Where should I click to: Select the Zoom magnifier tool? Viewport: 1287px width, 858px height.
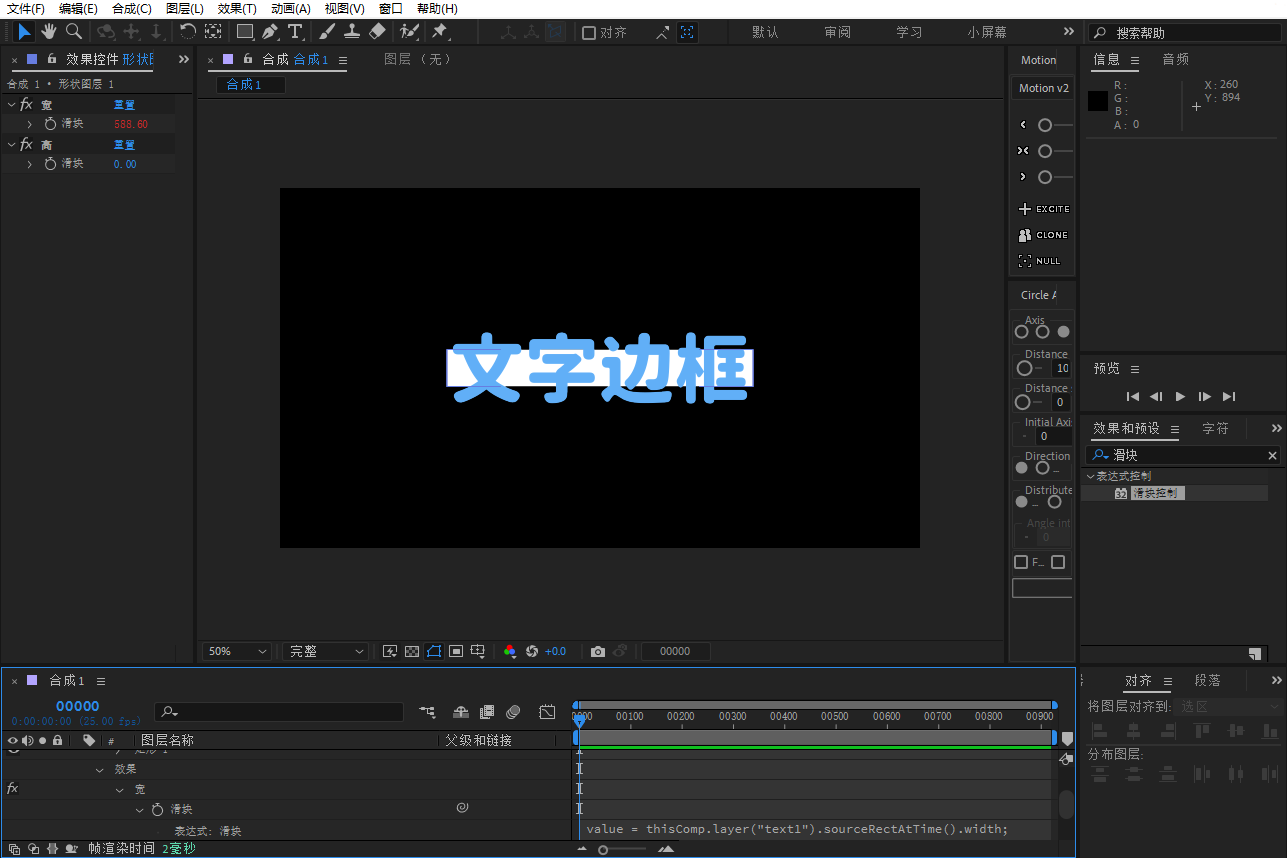(74, 32)
